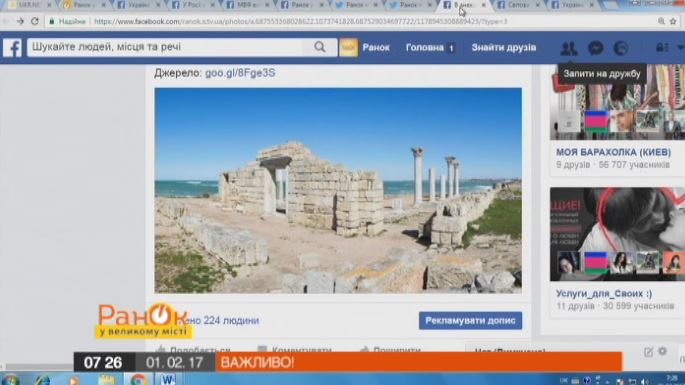Click the Ранок profile picture icon
Image resolution: width=685 pixels, height=385 pixels.
(348, 47)
